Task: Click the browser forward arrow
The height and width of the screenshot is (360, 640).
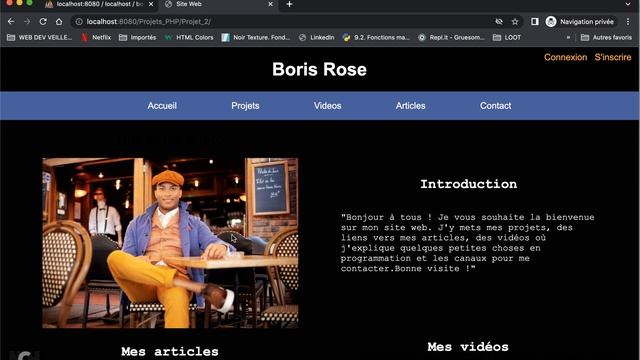Action: 27,22
